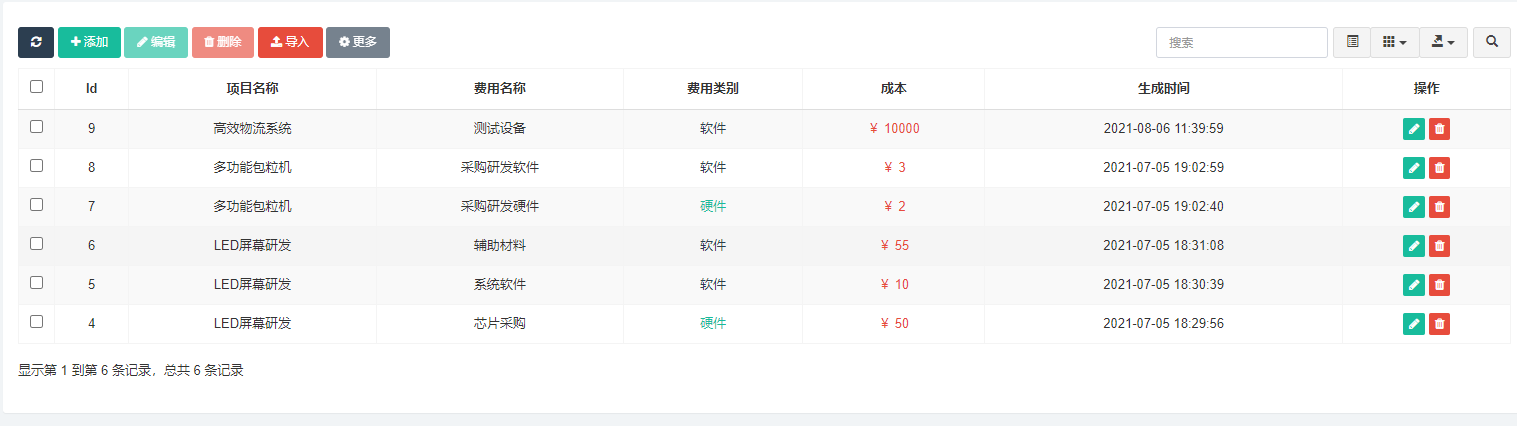
Task: Click the trash delete icon for 测试设备 row
Action: [x=1439, y=129]
